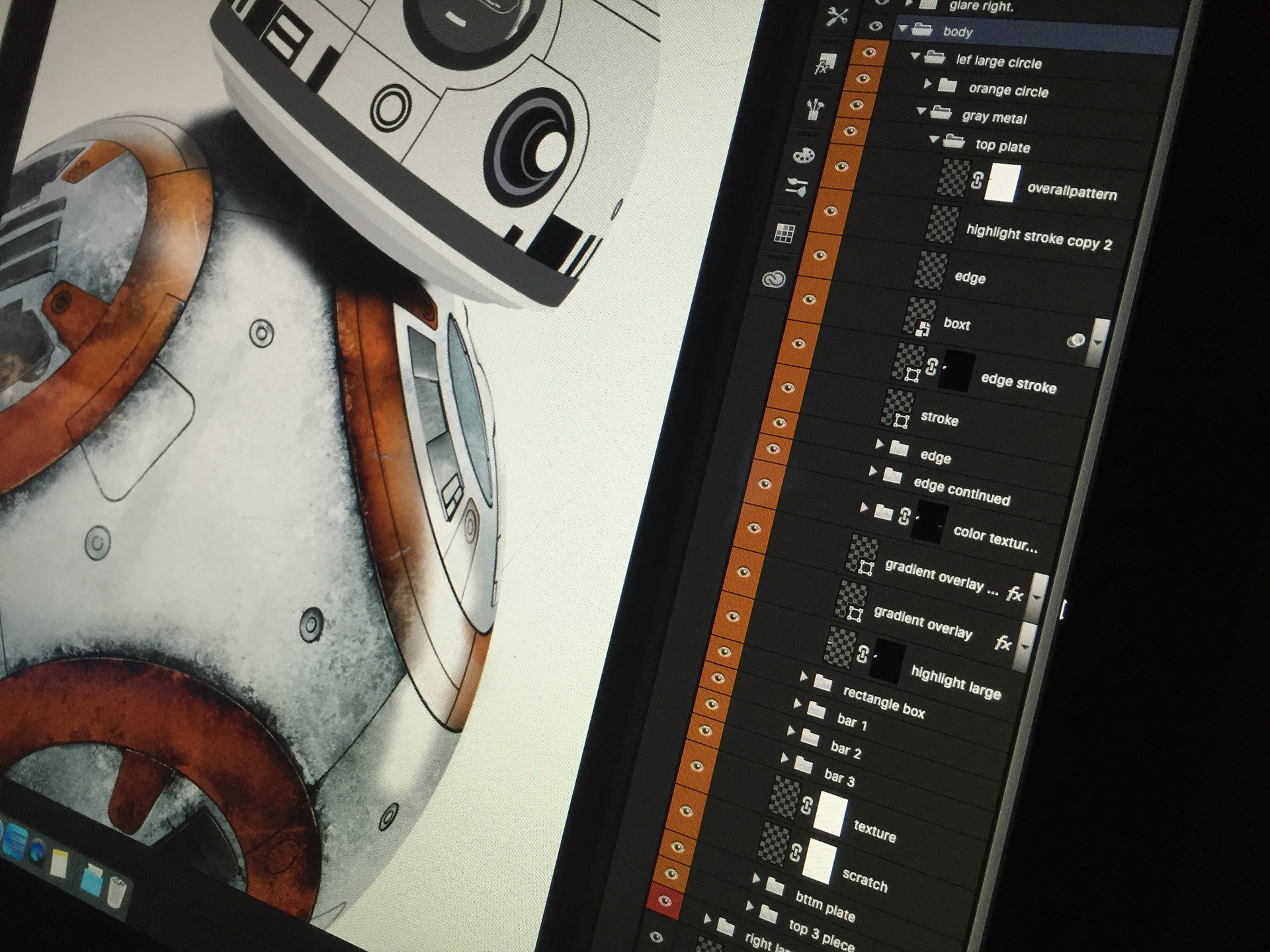The width and height of the screenshot is (1270, 952).
Task: Click the mask link icon on color textur group
Action: coord(904,516)
